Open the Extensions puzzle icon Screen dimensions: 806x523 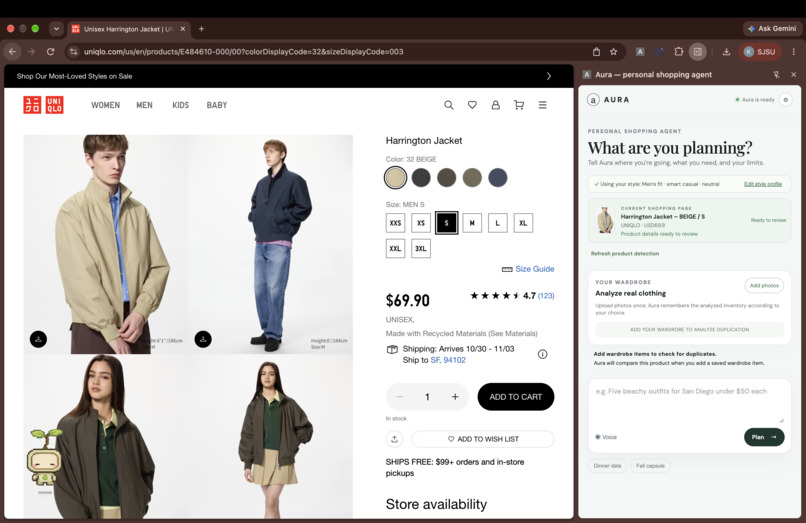pyautogui.click(x=679, y=51)
